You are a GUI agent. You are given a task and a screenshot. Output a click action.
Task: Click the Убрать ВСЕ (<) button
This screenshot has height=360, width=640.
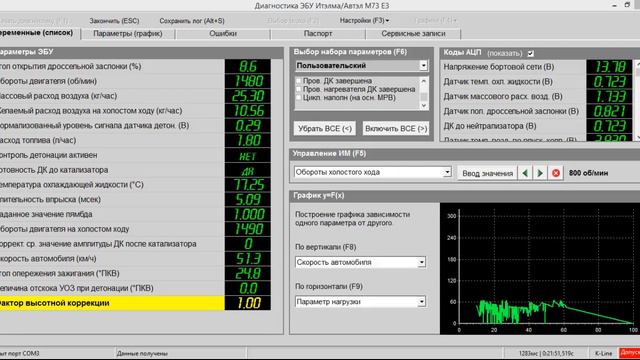point(324,129)
